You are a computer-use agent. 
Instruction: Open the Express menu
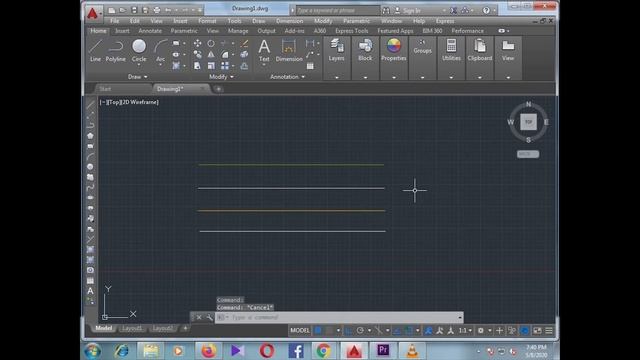coord(444,21)
